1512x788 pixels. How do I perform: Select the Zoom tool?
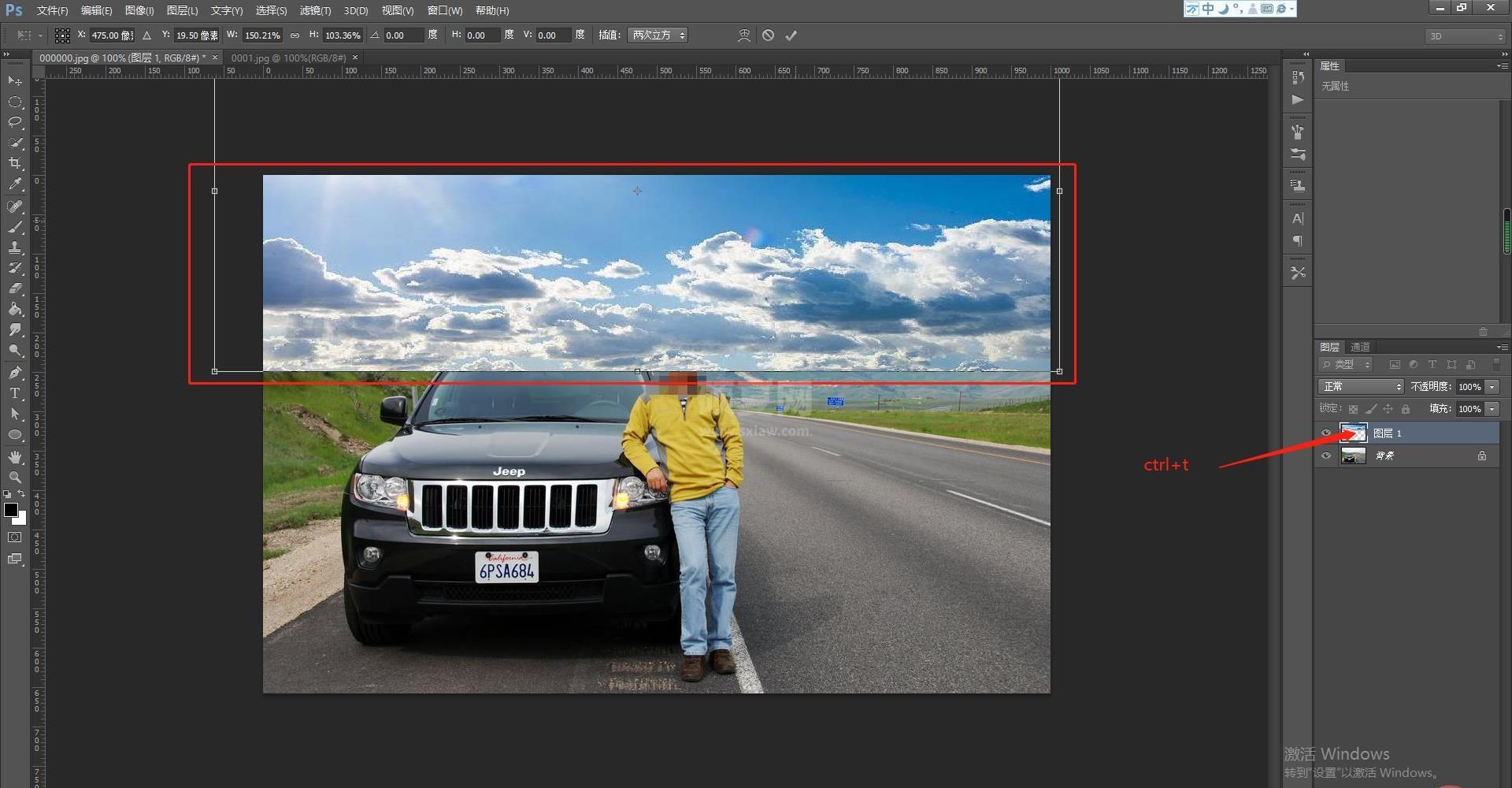15,478
